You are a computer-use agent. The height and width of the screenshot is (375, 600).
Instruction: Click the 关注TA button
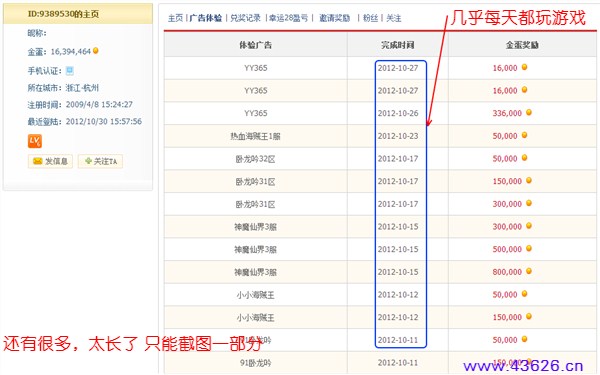[x=101, y=161]
